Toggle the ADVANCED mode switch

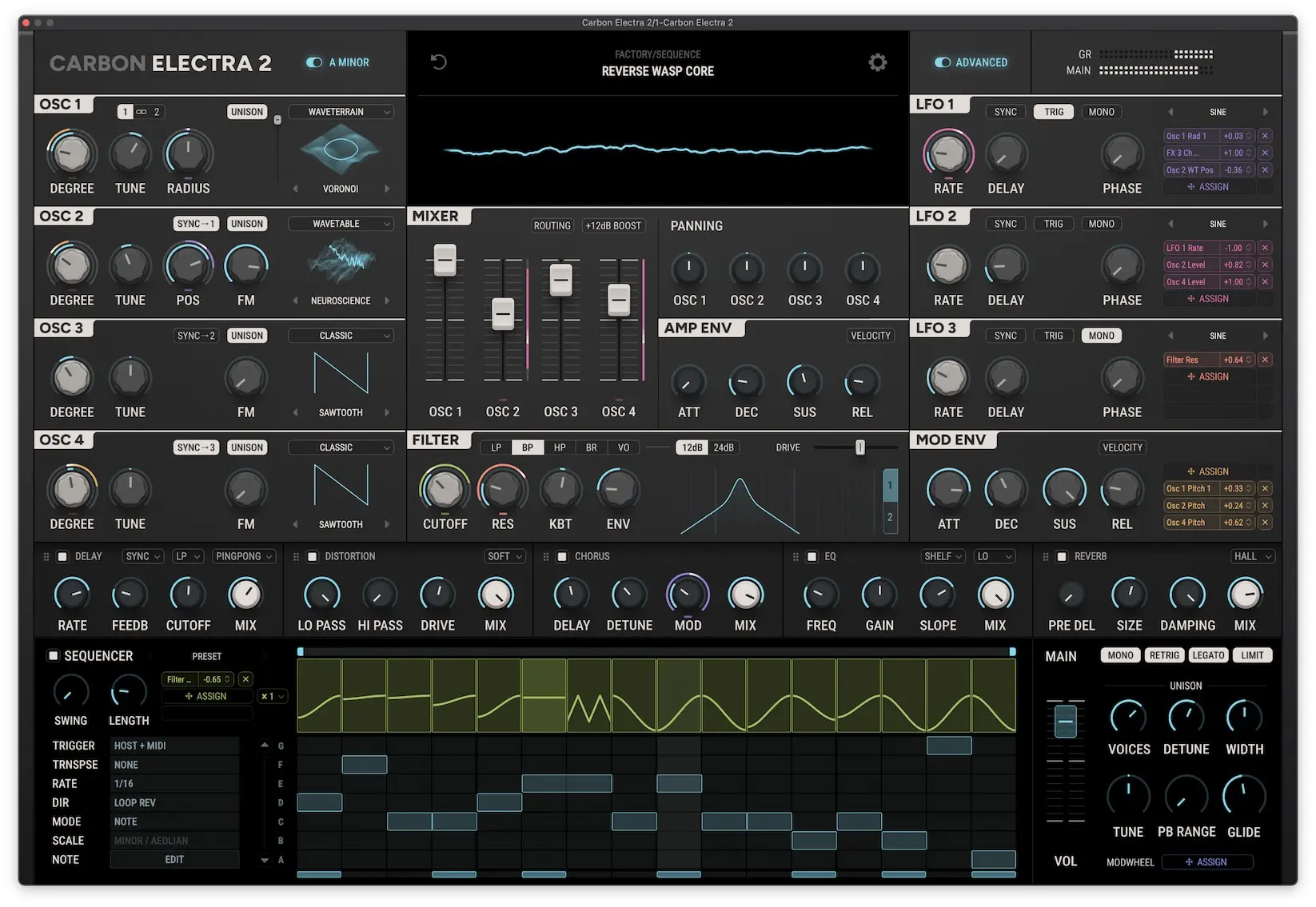tap(943, 62)
